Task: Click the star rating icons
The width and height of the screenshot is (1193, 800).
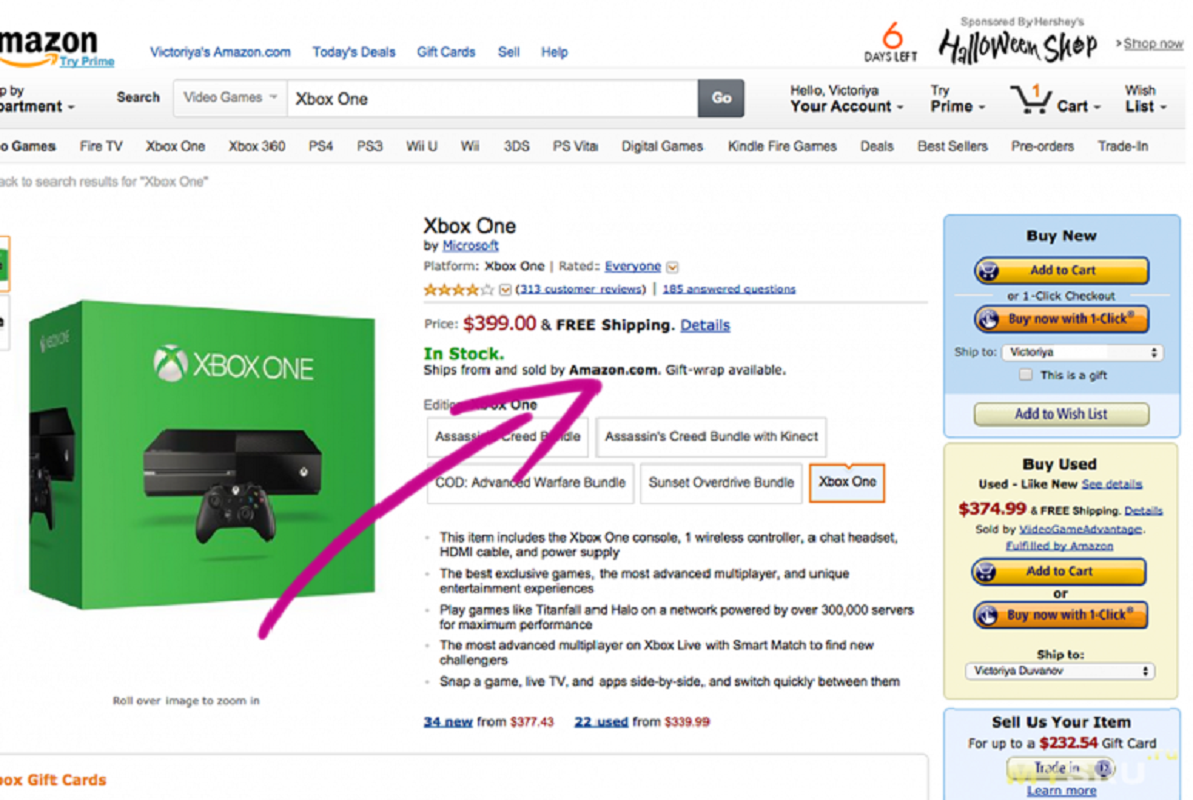Action: pyautogui.click(x=459, y=289)
